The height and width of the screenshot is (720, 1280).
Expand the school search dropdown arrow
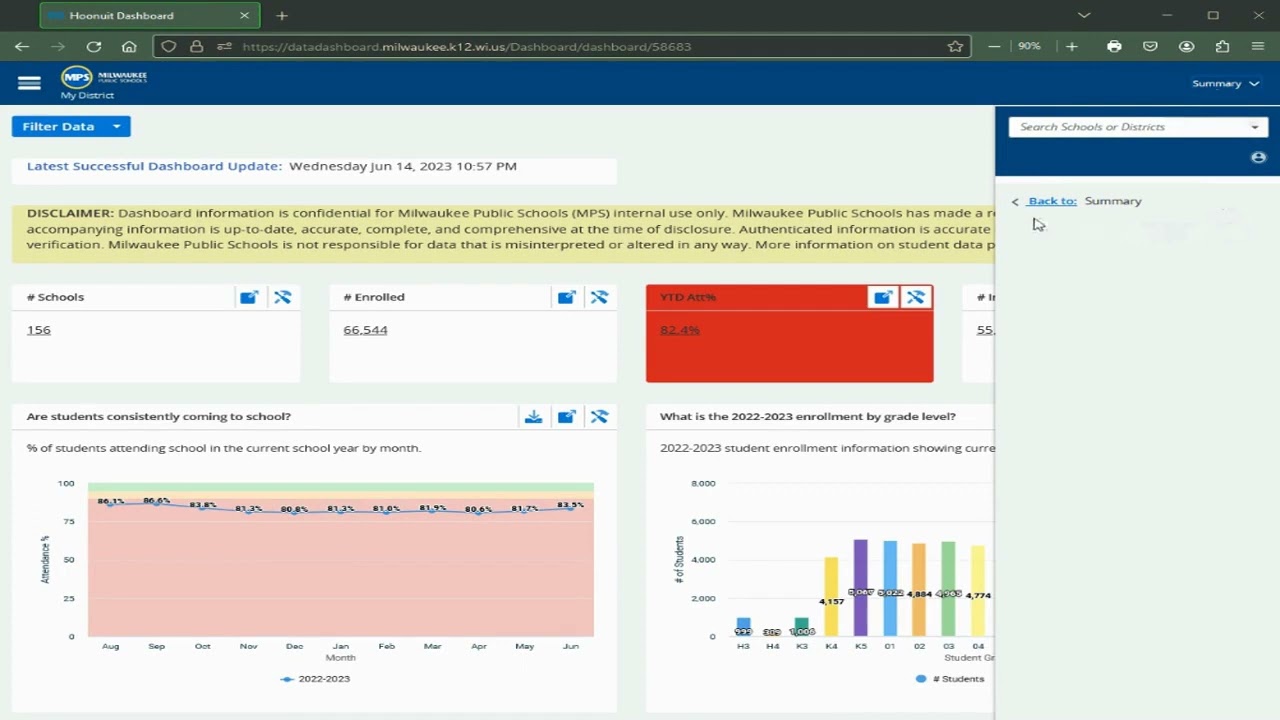click(1255, 127)
